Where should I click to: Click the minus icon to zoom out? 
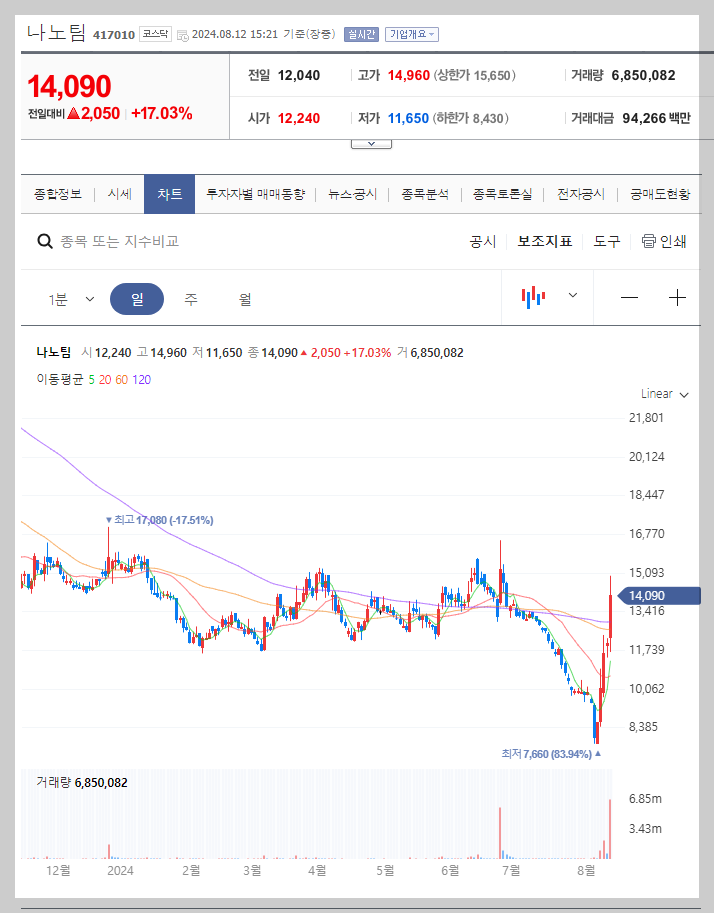[x=630, y=297]
